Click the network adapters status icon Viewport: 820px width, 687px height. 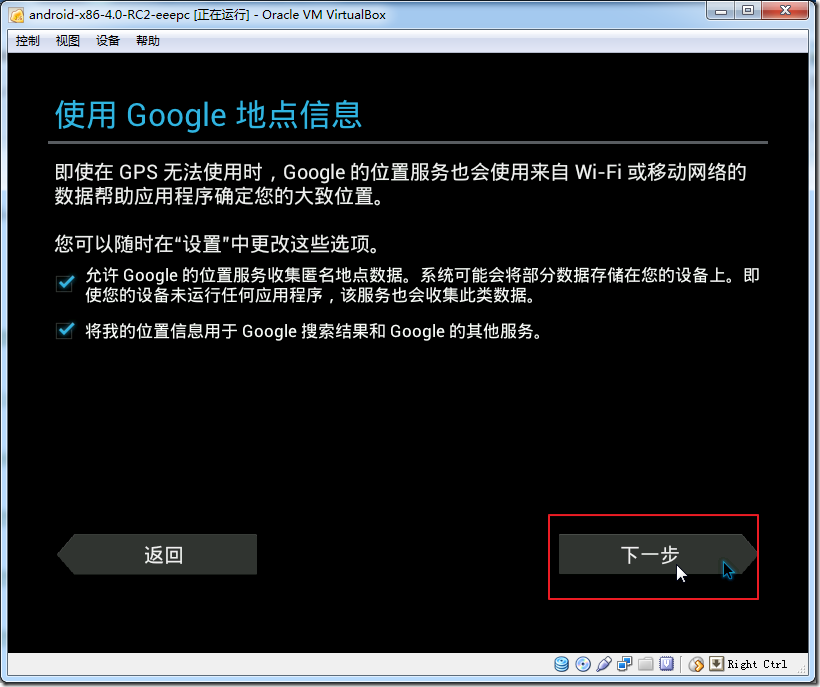coord(624,664)
